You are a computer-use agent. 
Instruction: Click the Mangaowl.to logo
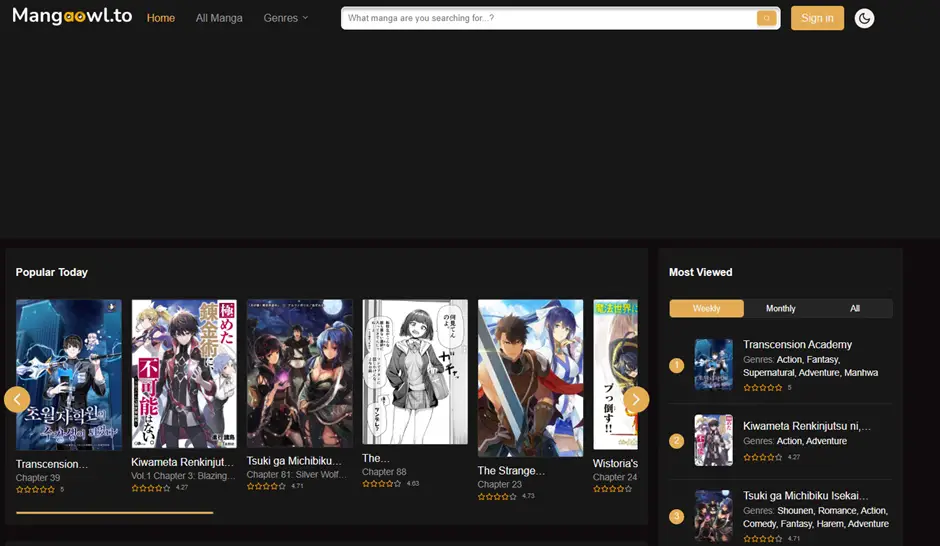[72, 16]
